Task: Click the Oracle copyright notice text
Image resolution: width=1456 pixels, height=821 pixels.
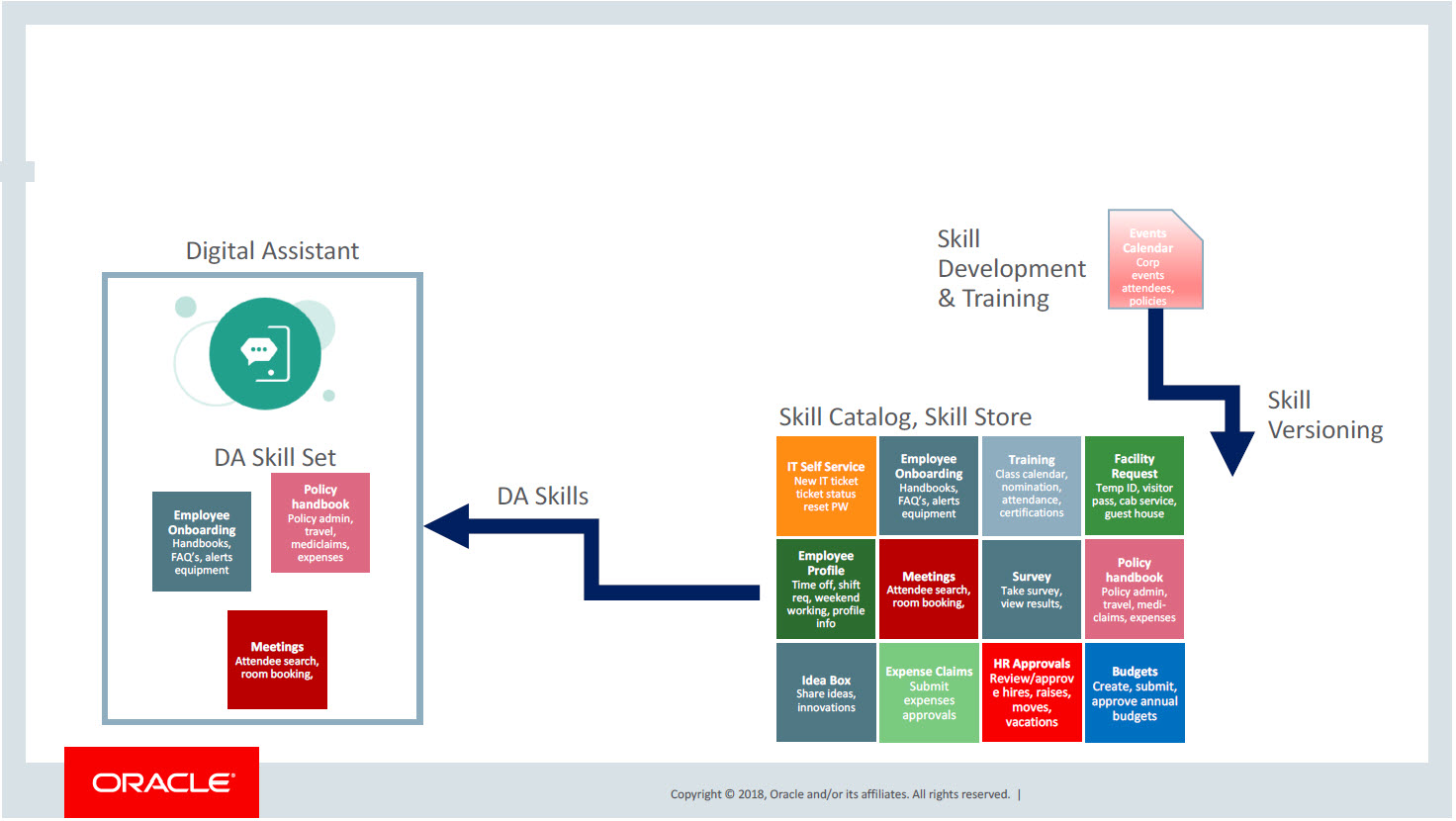Action: [840, 794]
